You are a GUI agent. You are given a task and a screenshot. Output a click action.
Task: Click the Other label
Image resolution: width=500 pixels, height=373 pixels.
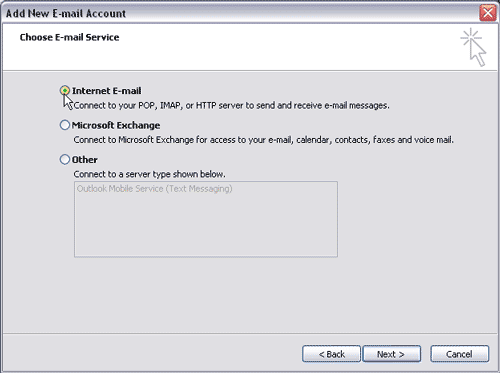85,160
